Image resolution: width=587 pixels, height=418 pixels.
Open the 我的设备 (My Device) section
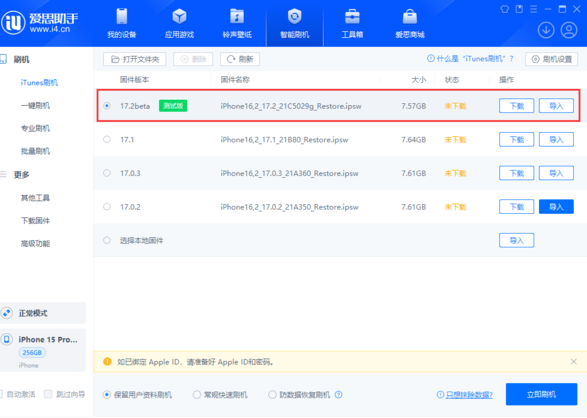point(122,23)
